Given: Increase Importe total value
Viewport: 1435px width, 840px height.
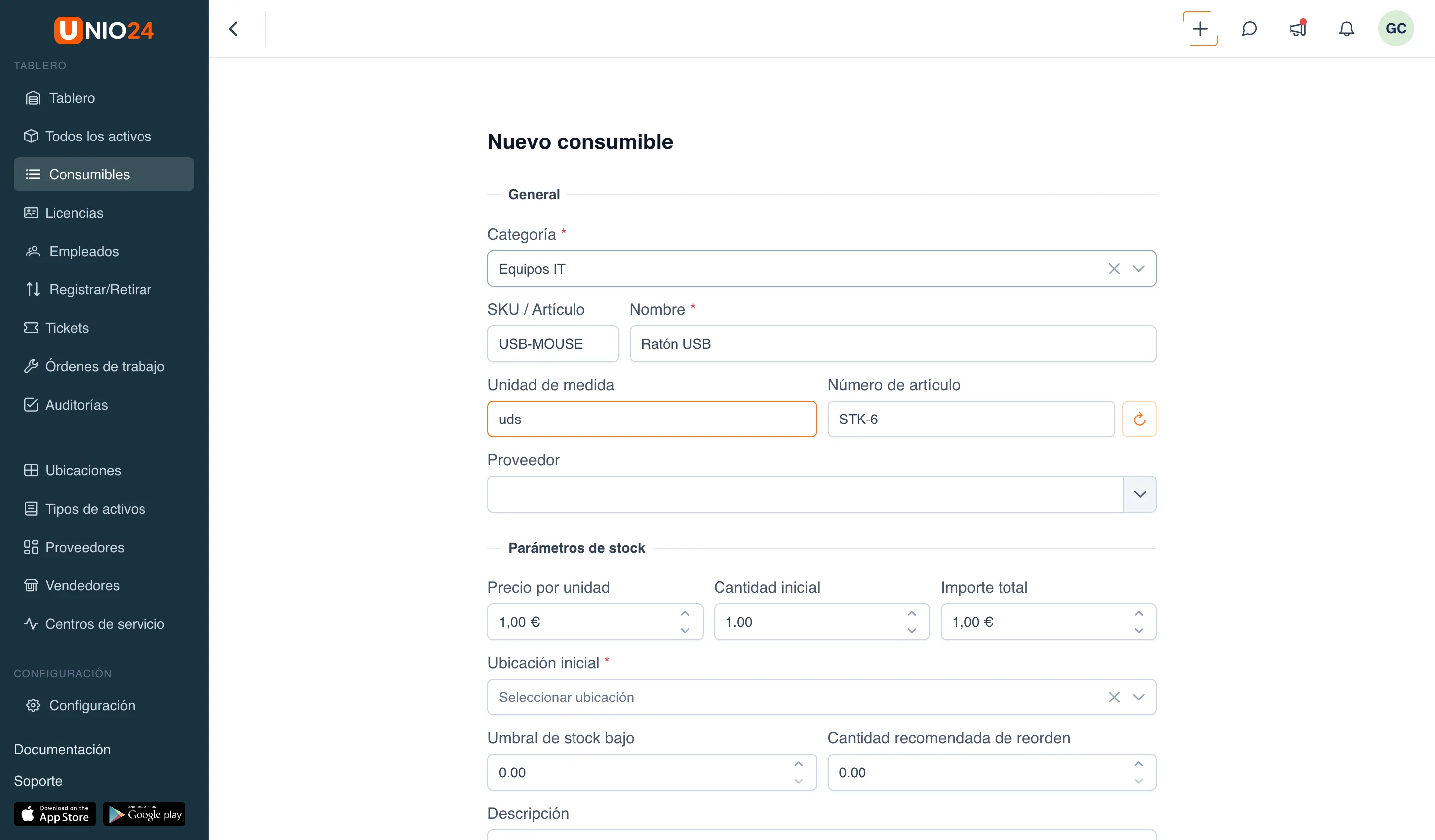Looking at the screenshot, I should point(1139,614).
